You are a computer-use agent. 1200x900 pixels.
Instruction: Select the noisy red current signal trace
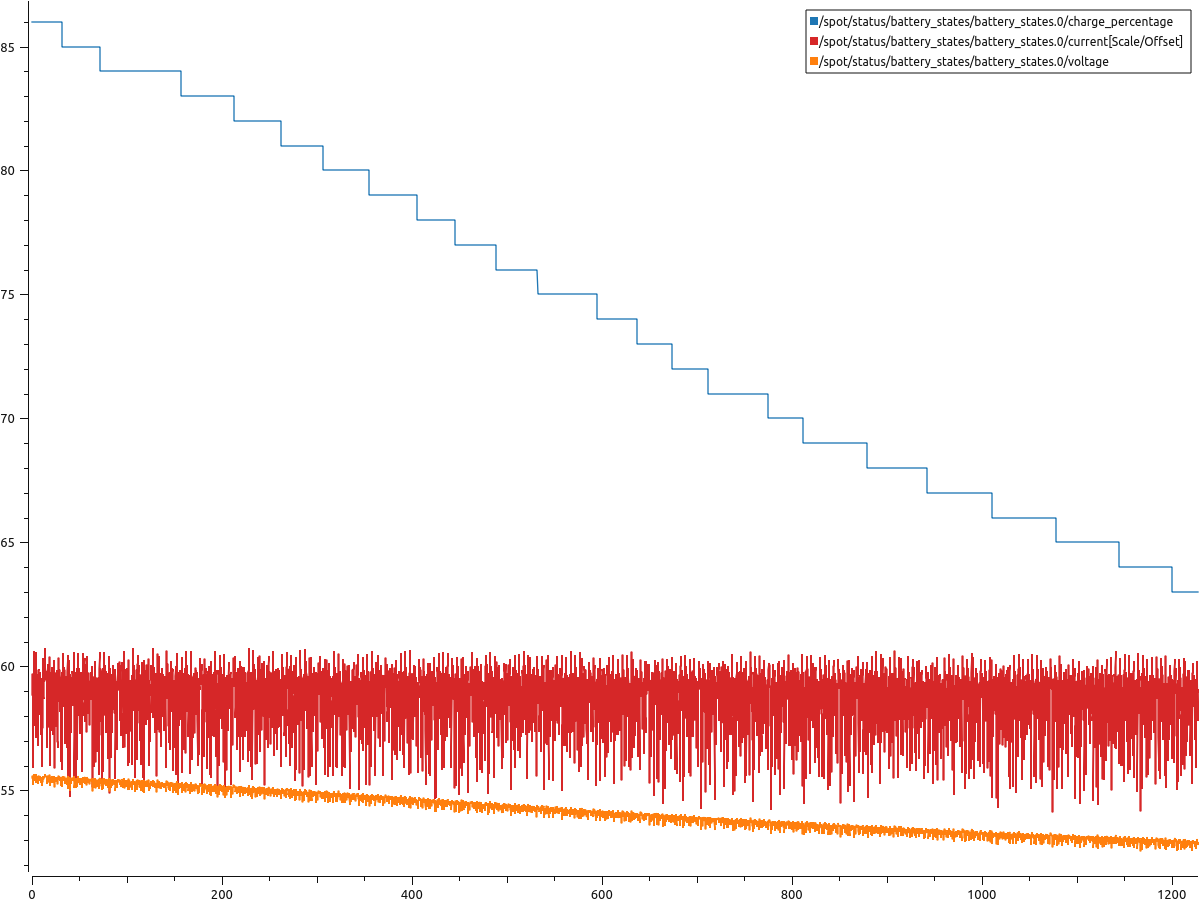600,690
